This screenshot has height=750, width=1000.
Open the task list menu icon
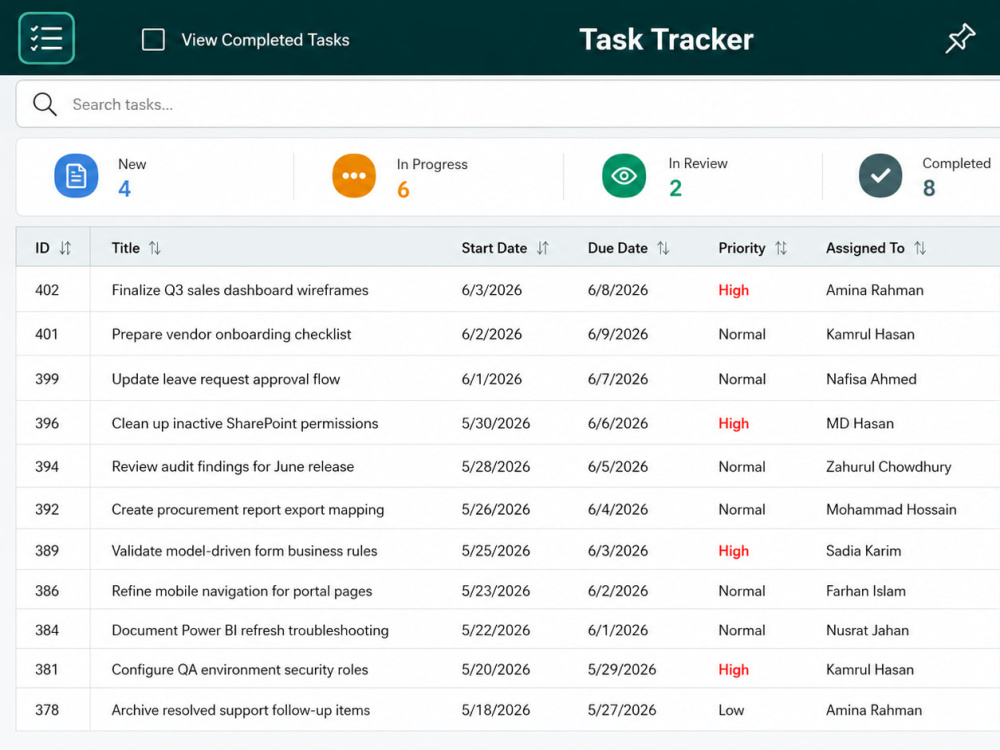click(x=47, y=38)
